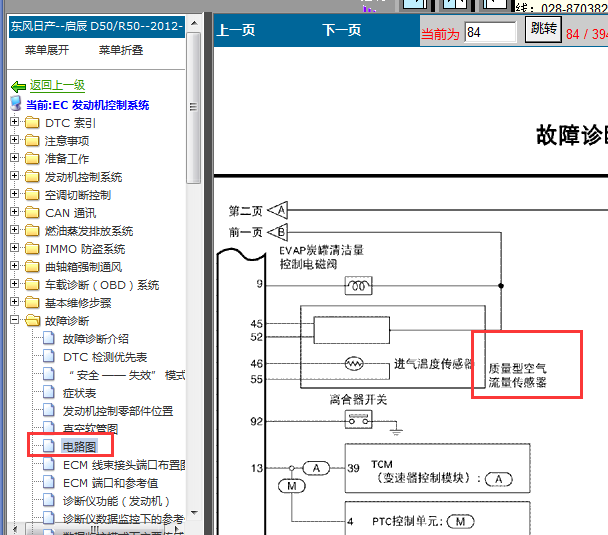Click the page icon for DTC 检测优先表

tap(48, 356)
